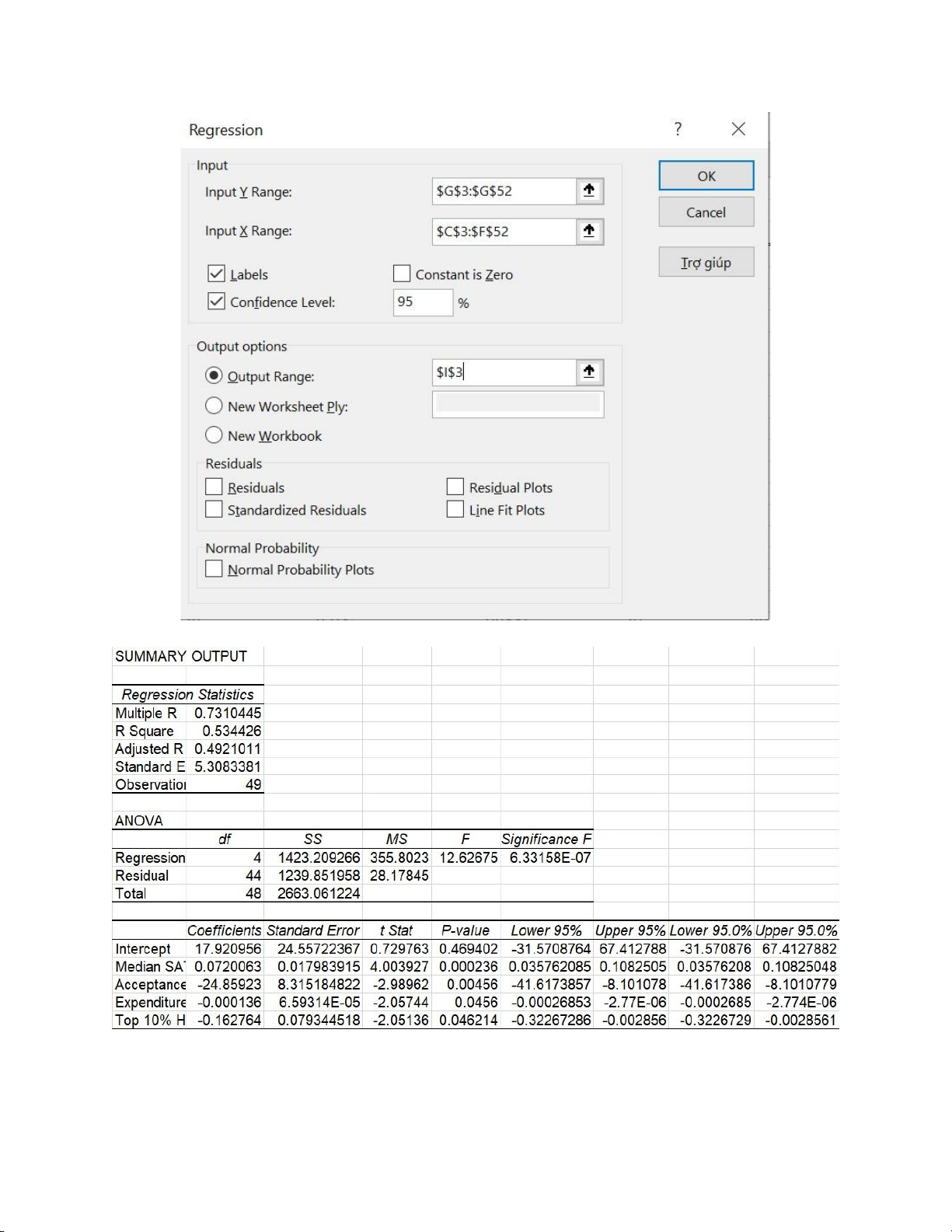The width and height of the screenshot is (952, 1232).
Task: Check Normal Probability Plots option
Action: click(214, 569)
